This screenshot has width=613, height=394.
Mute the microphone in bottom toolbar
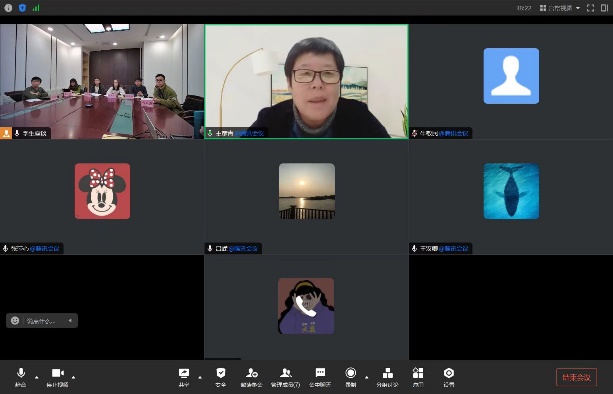pos(21,377)
